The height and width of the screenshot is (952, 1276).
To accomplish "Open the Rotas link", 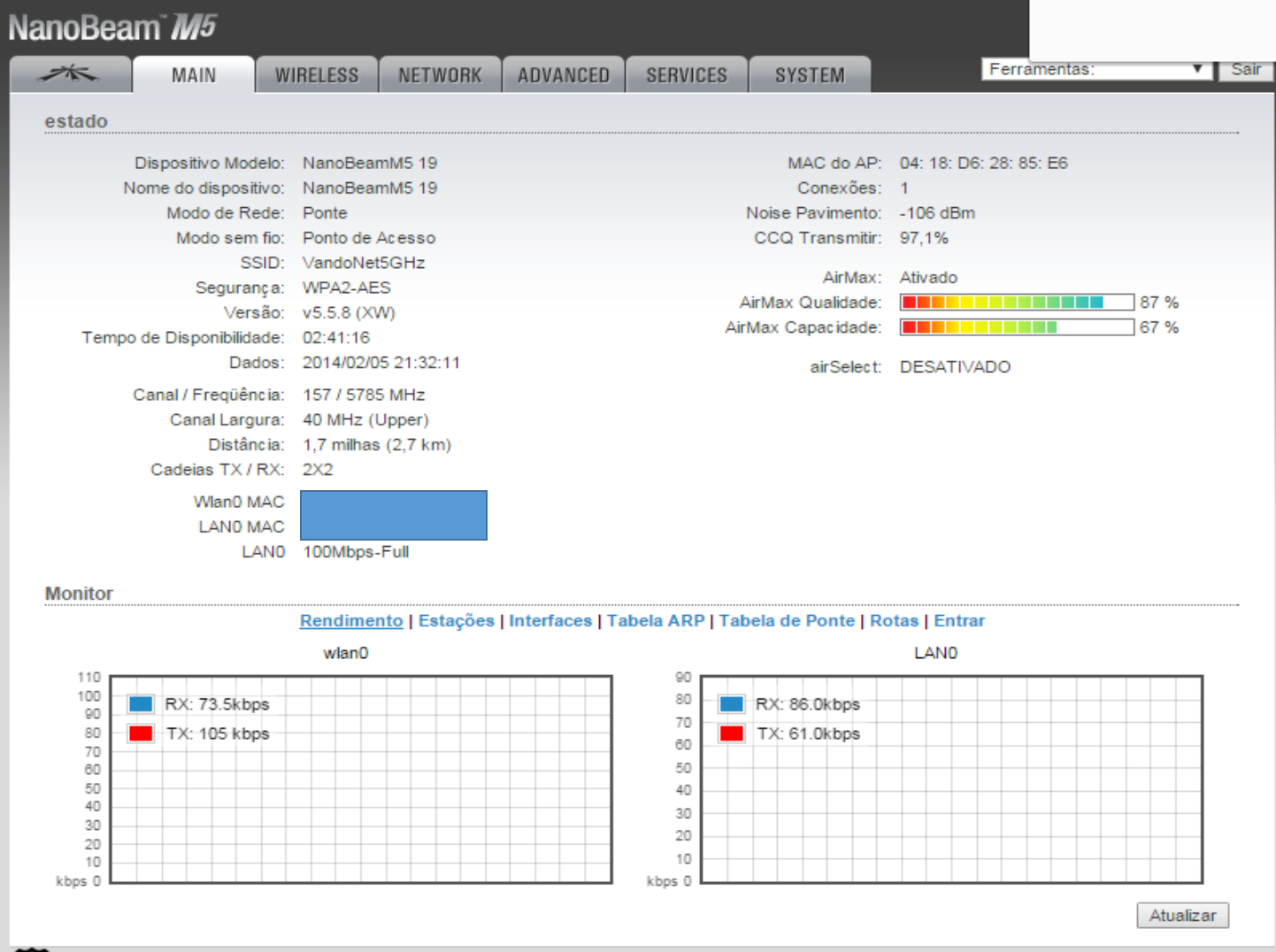I will click(x=895, y=621).
